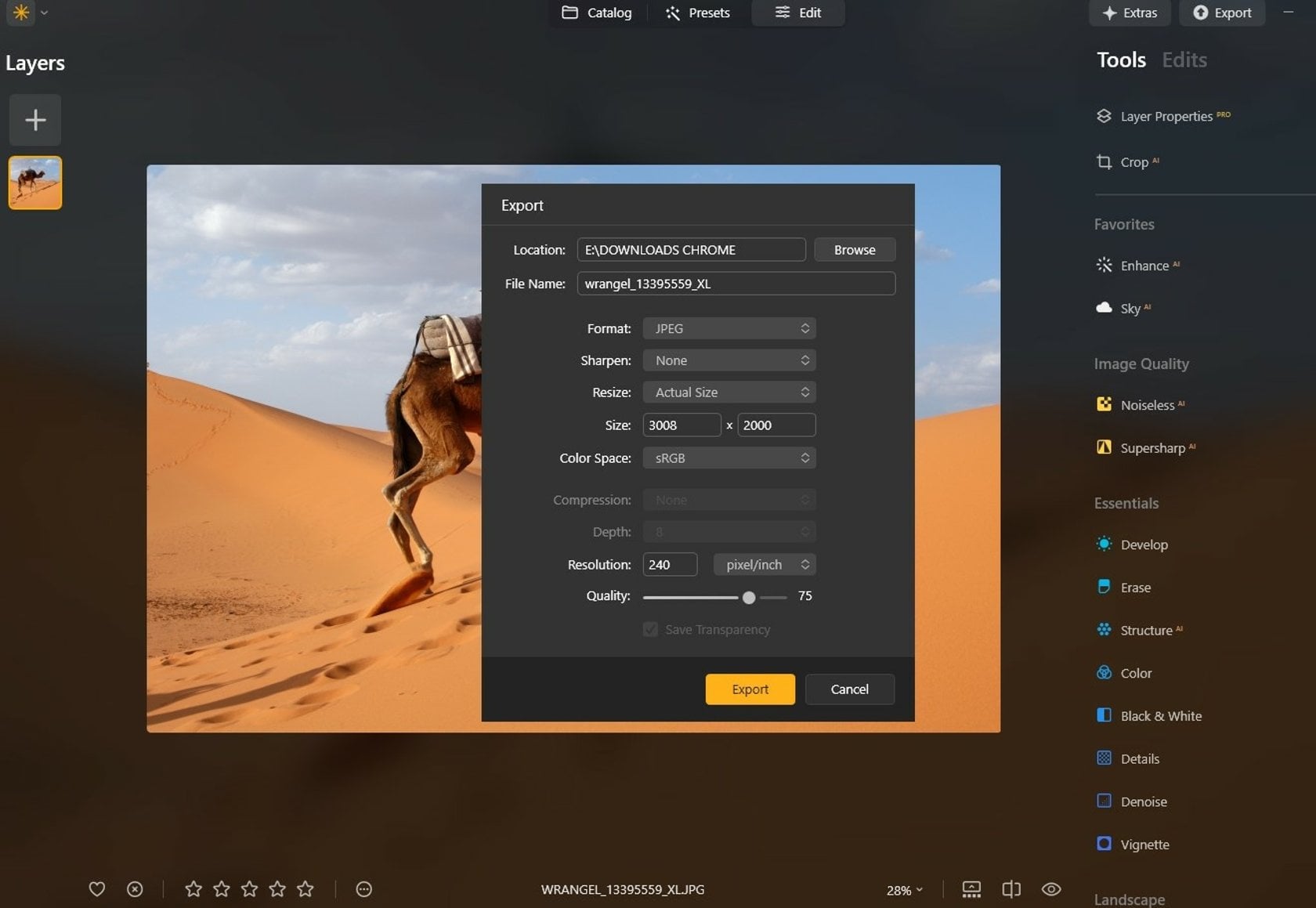Click the heart favorite icon
Viewport: 1316px width, 908px height.
coord(96,889)
